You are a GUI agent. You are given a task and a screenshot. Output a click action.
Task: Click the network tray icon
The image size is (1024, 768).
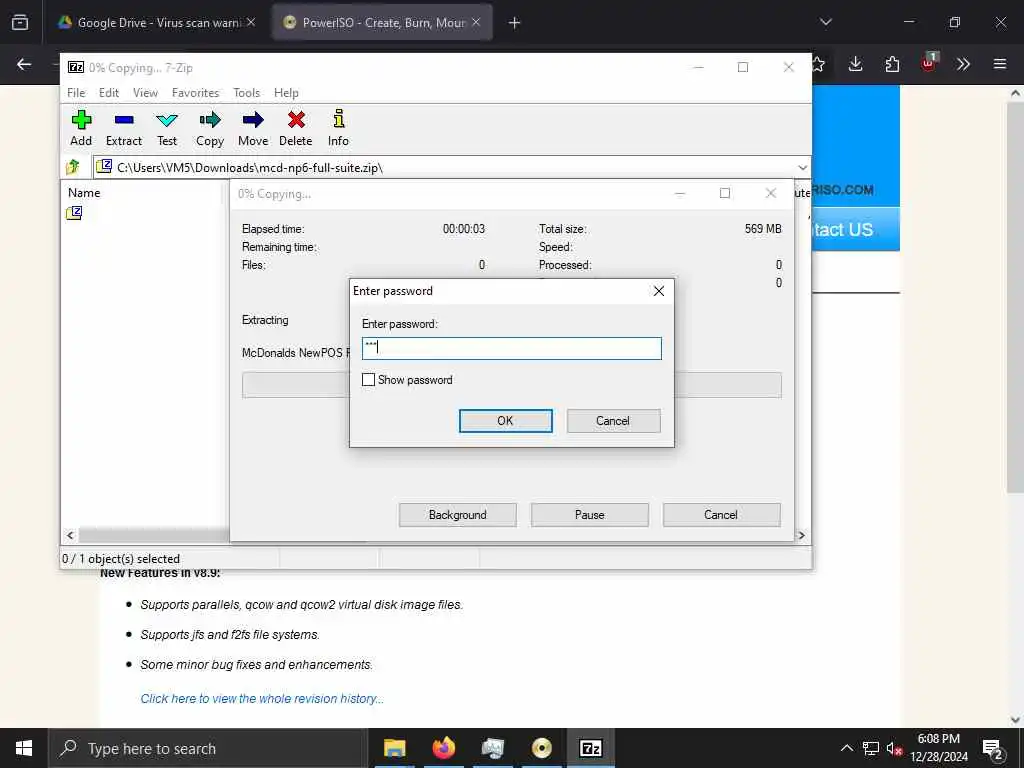(871, 748)
